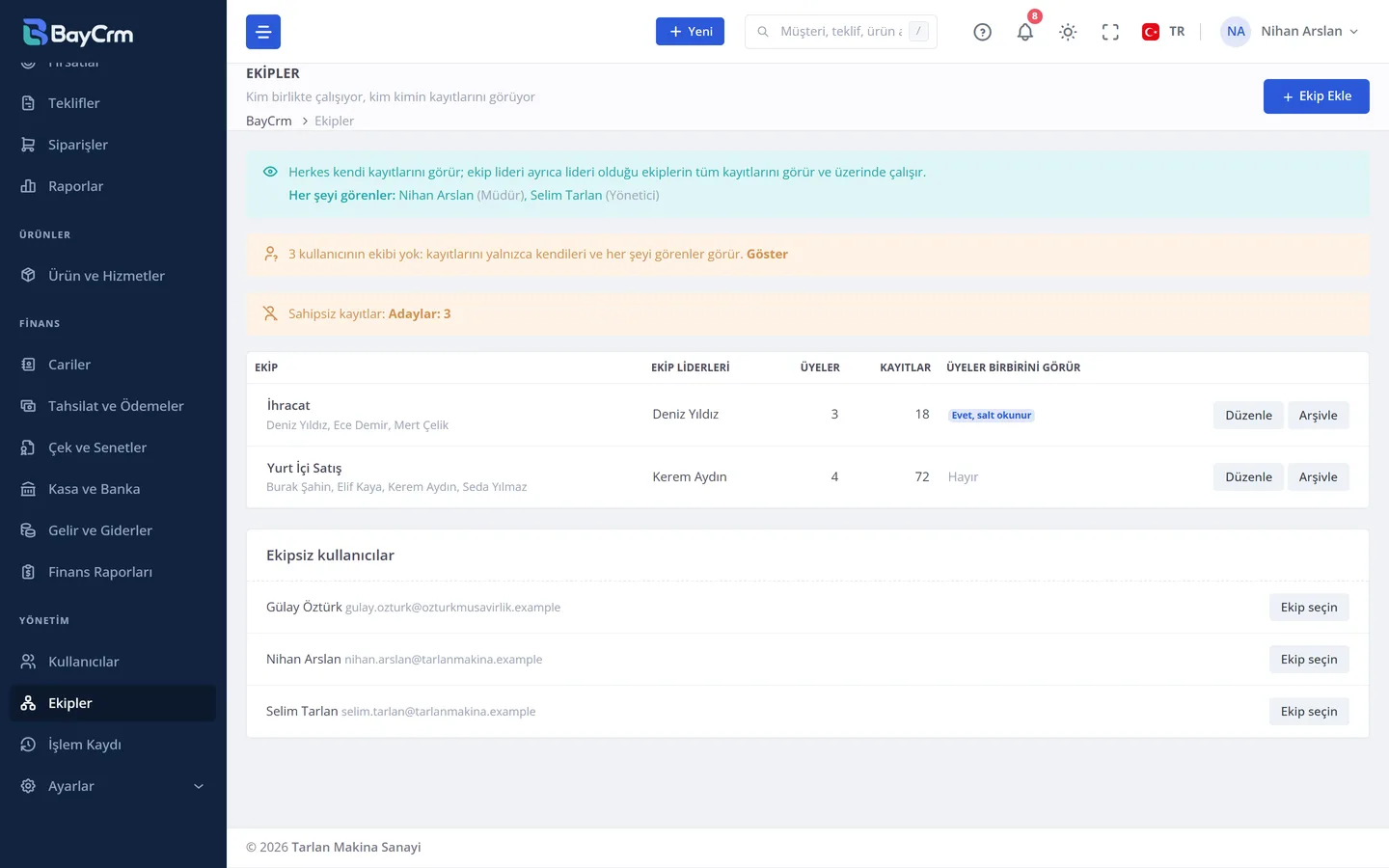
Task: Open Teklifler in sidebar
Action: 113,103
